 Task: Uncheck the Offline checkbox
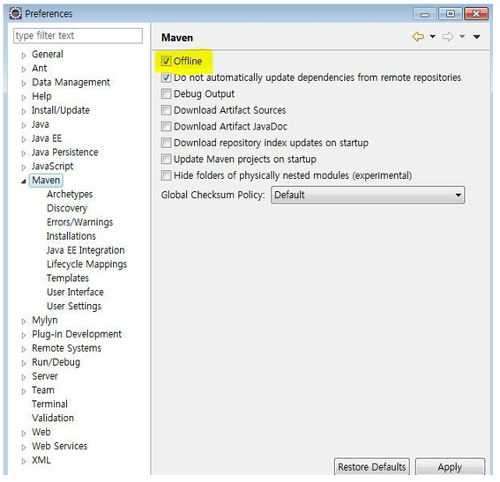166,61
